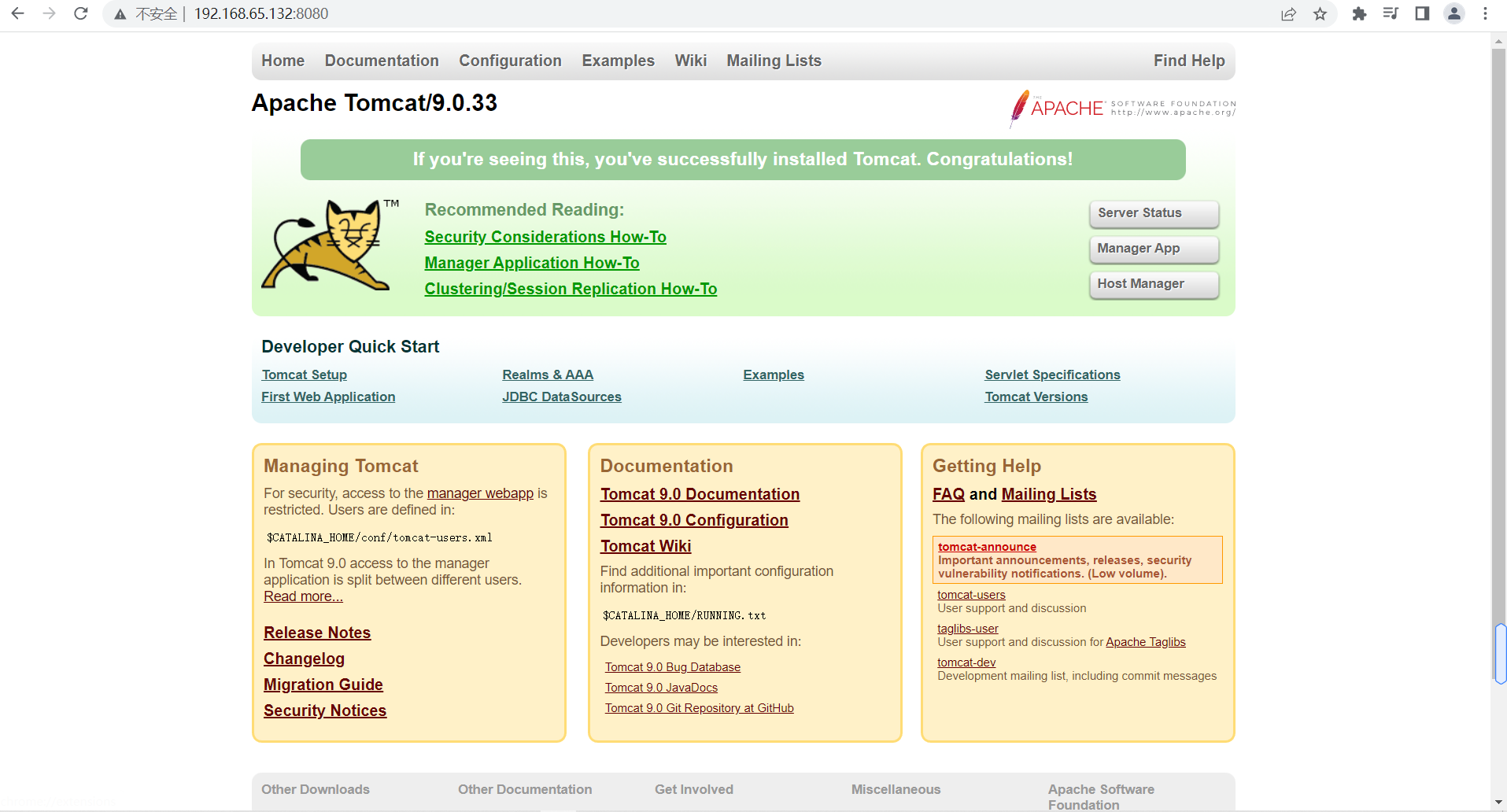
Task: Click the scrollbar down arrow
Action: (x=1499, y=803)
